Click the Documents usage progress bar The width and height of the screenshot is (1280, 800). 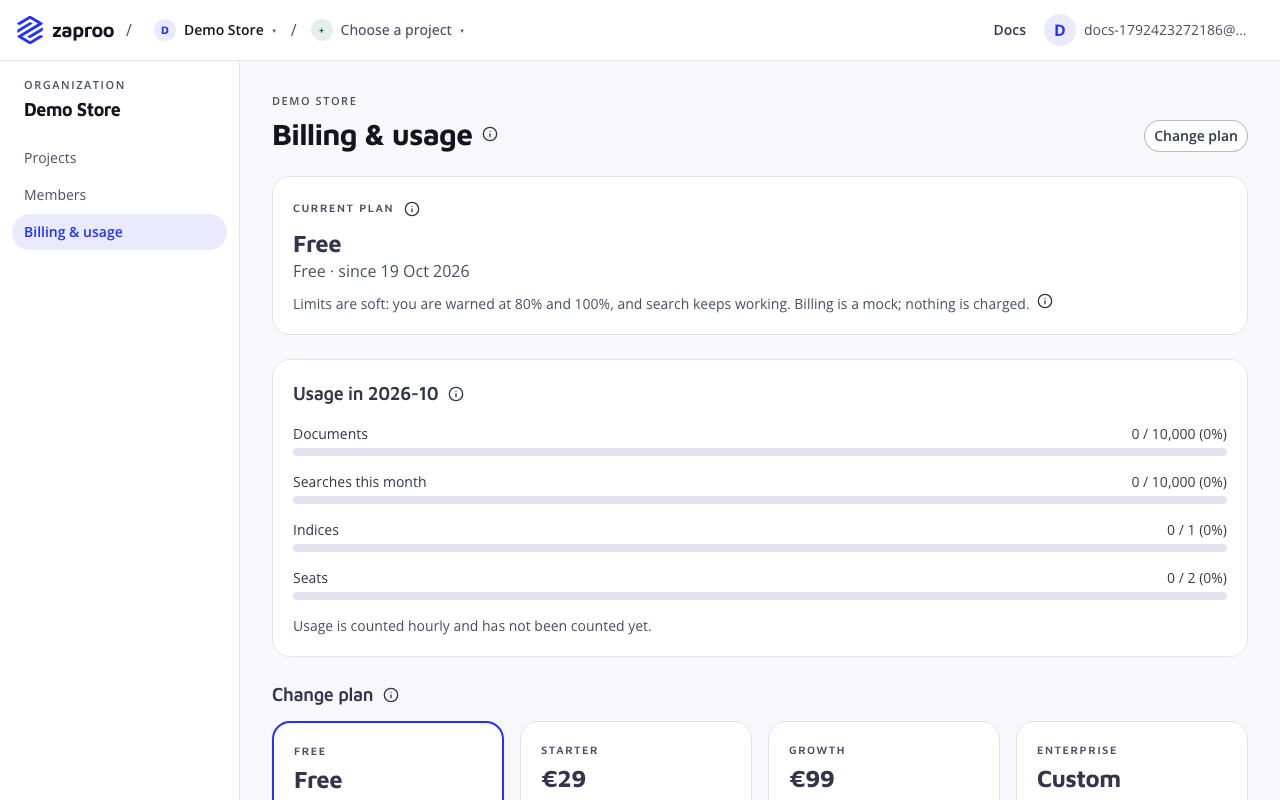[760, 452]
